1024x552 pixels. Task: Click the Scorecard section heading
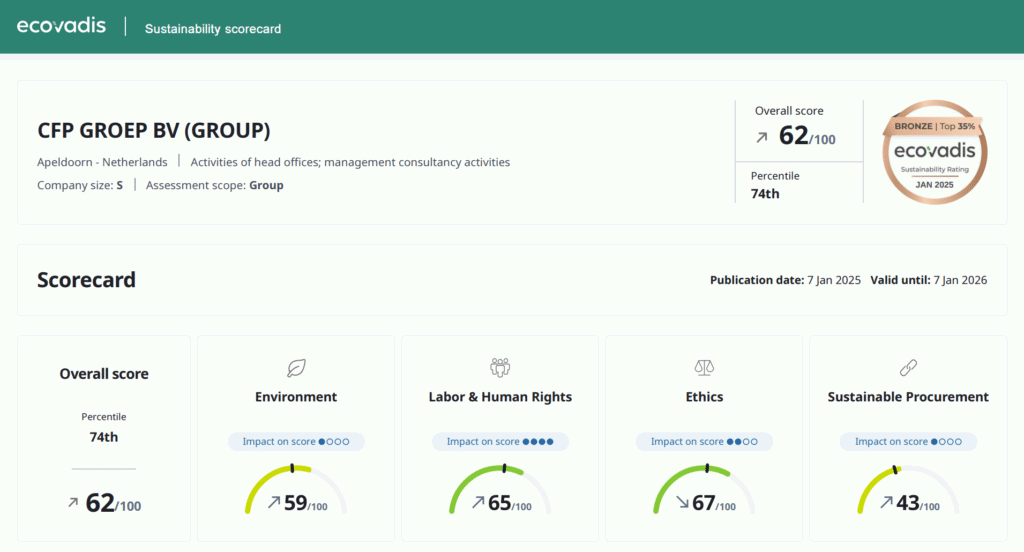(x=86, y=280)
